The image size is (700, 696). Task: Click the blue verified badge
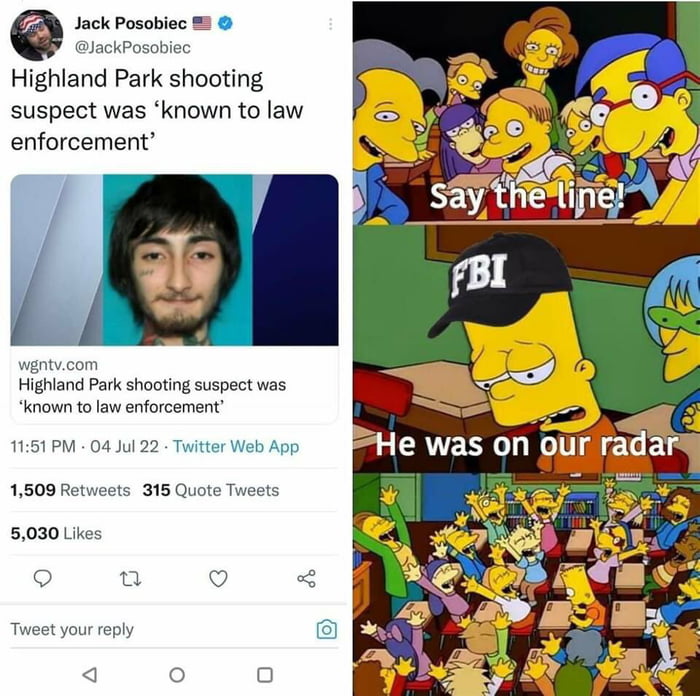tap(225, 23)
